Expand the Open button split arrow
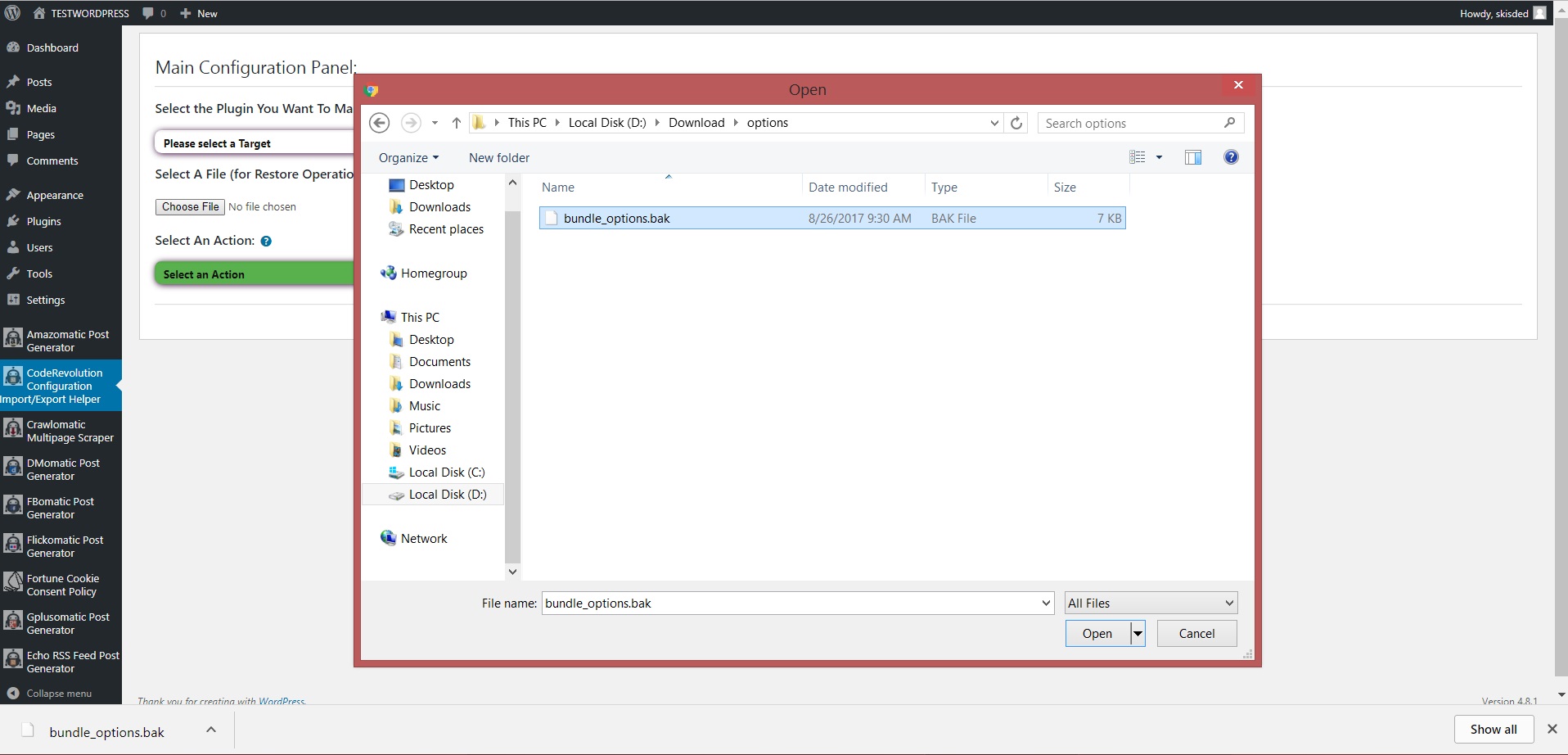Screen dimensions: 1568x755 1138,634
